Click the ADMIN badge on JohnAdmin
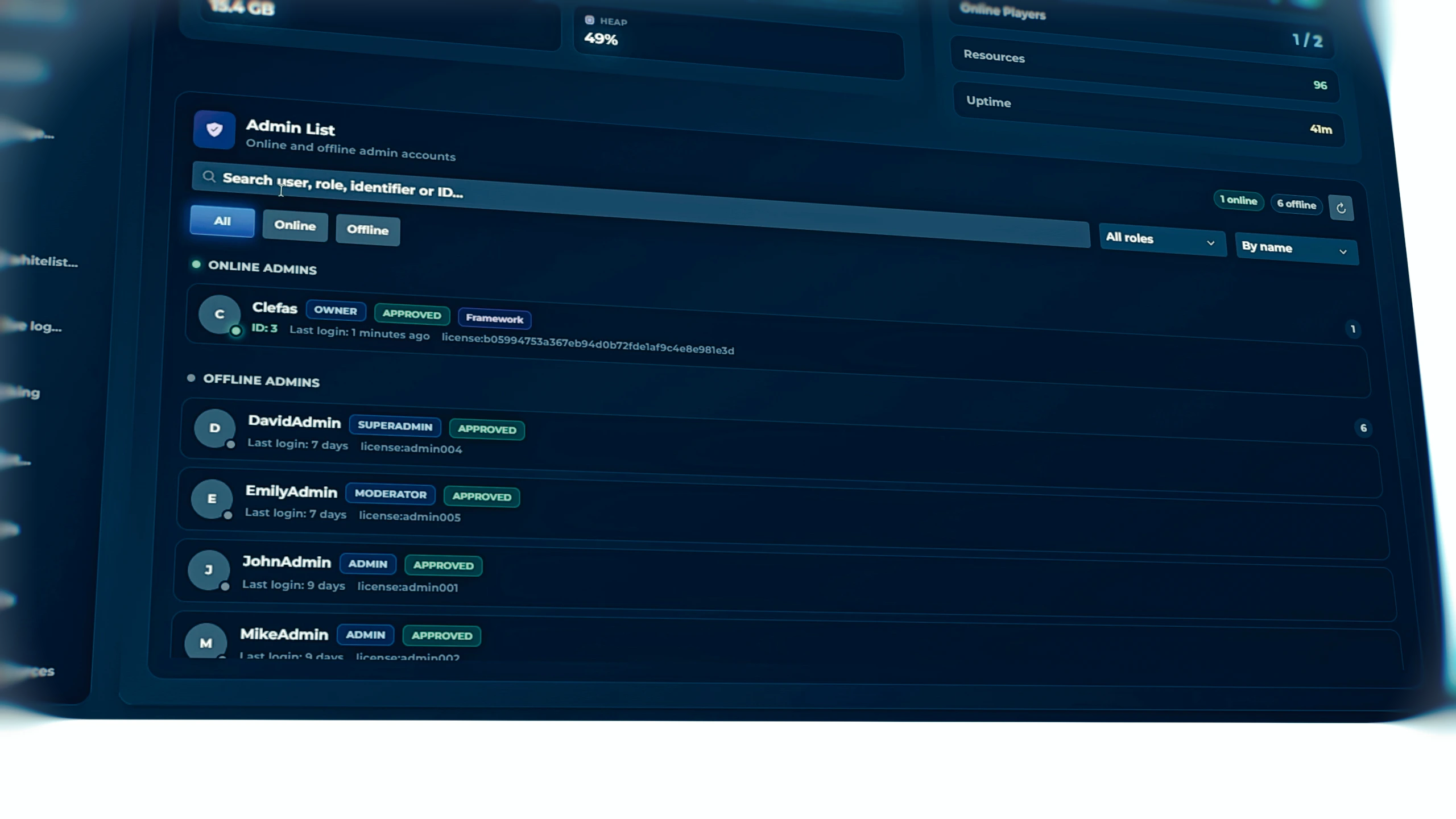The width and height of the screenshot is (1456, 819). point(367,564)
